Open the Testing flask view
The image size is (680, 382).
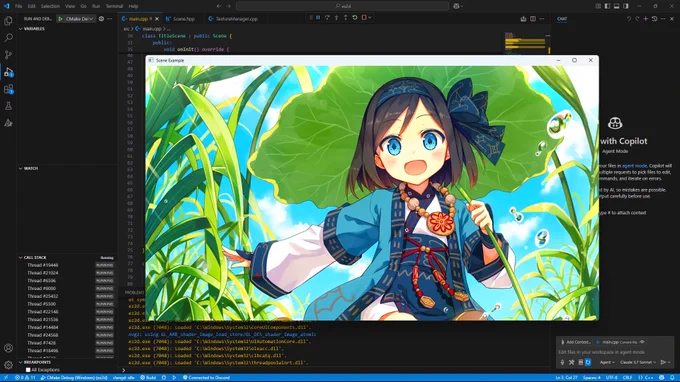click(8, 106)
